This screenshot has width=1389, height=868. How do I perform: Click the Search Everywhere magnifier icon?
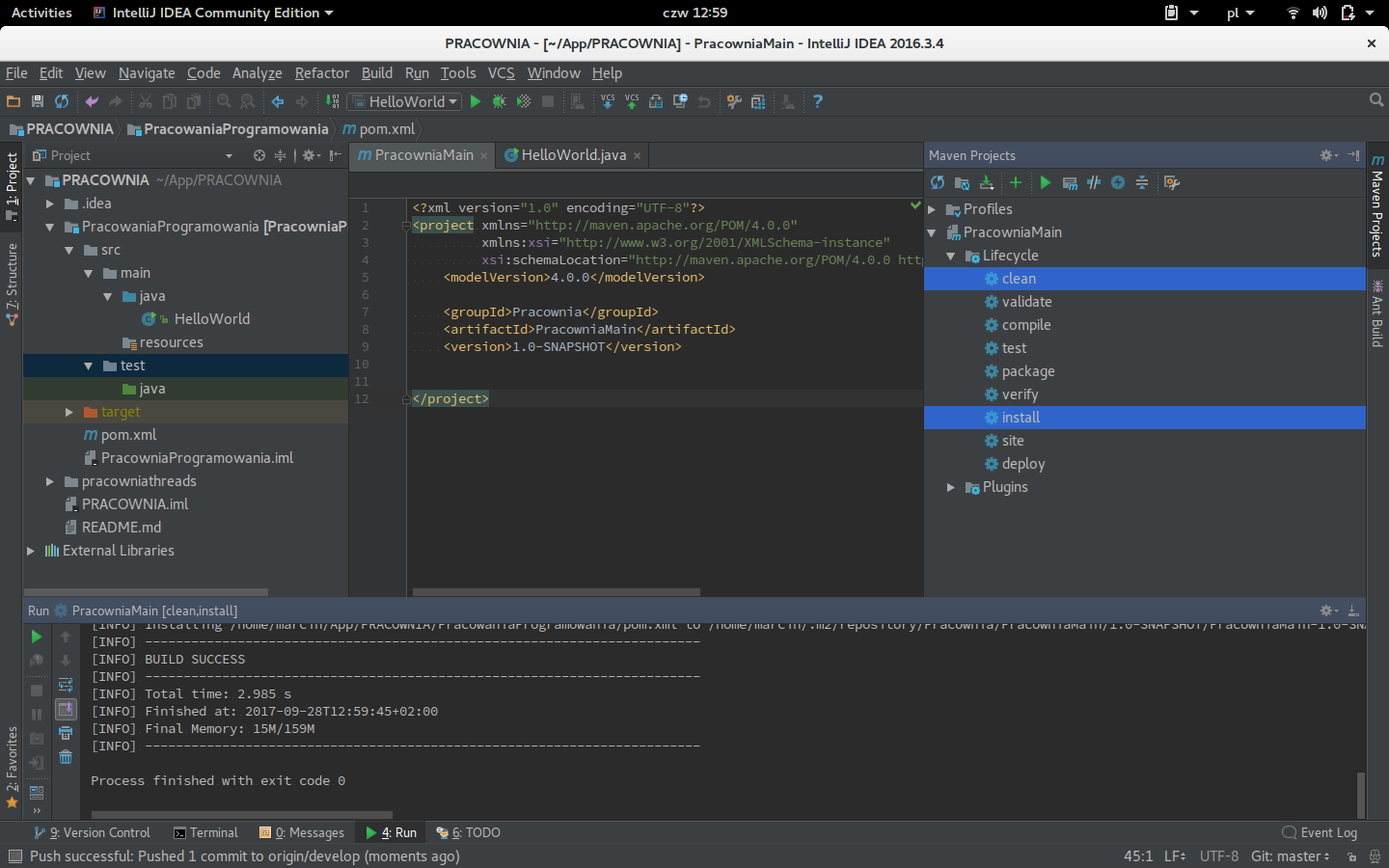click(x=1376, y=100)
